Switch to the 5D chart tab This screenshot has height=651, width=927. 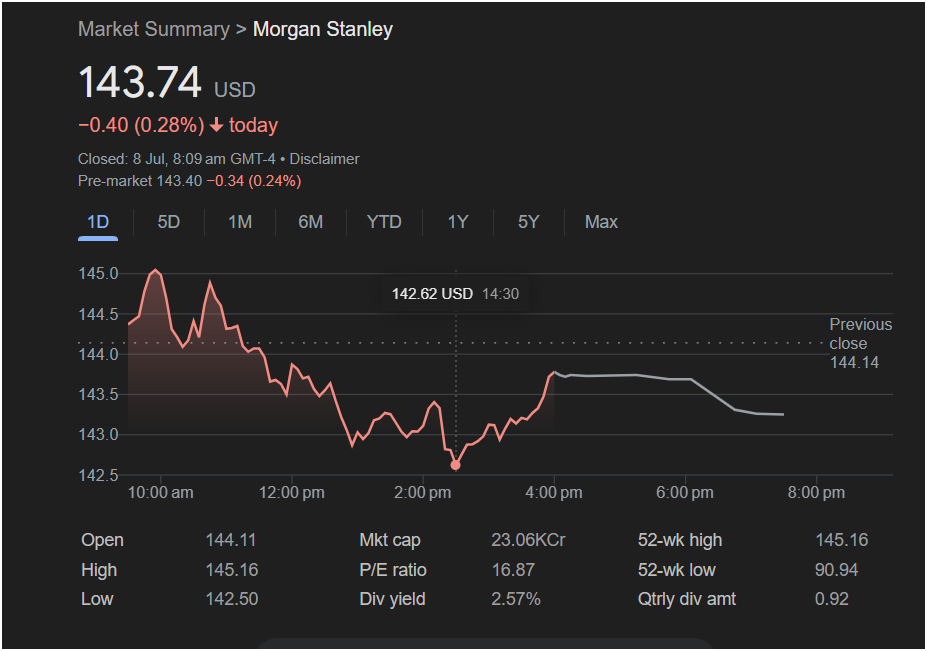[168, 222]
